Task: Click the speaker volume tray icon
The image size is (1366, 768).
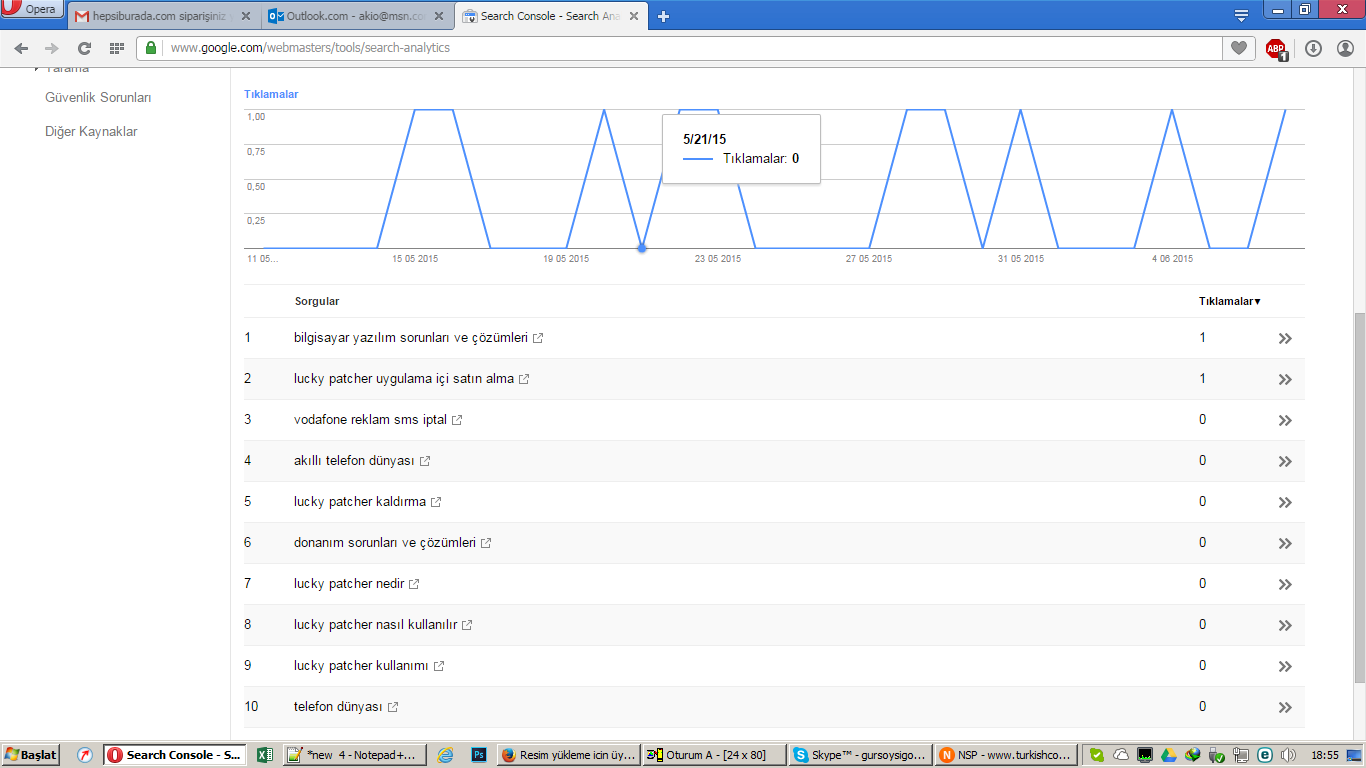Action: click(1288, 755)
